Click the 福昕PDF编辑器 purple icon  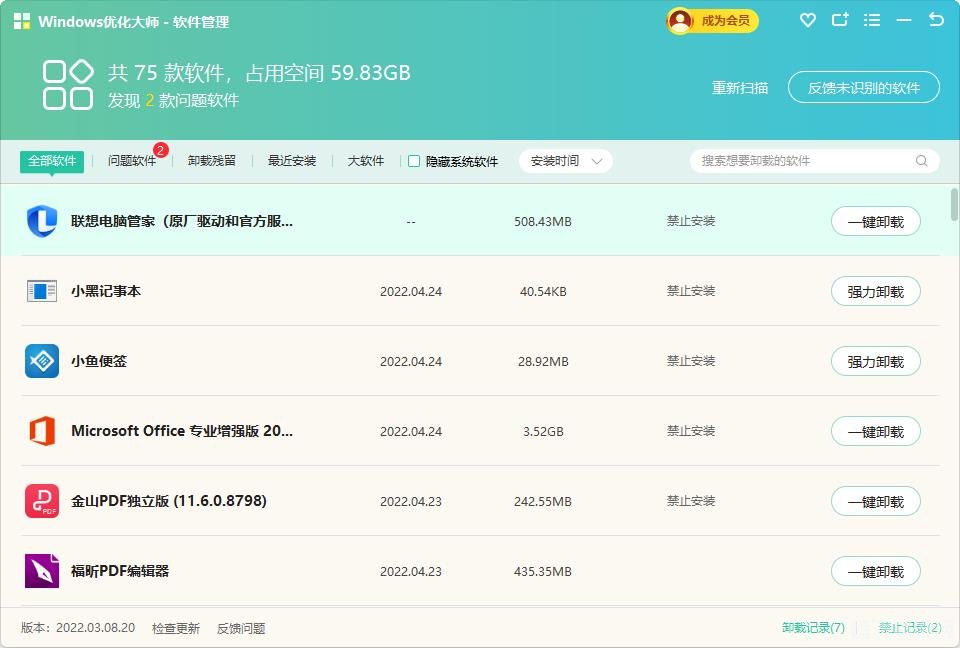(41, 571)
